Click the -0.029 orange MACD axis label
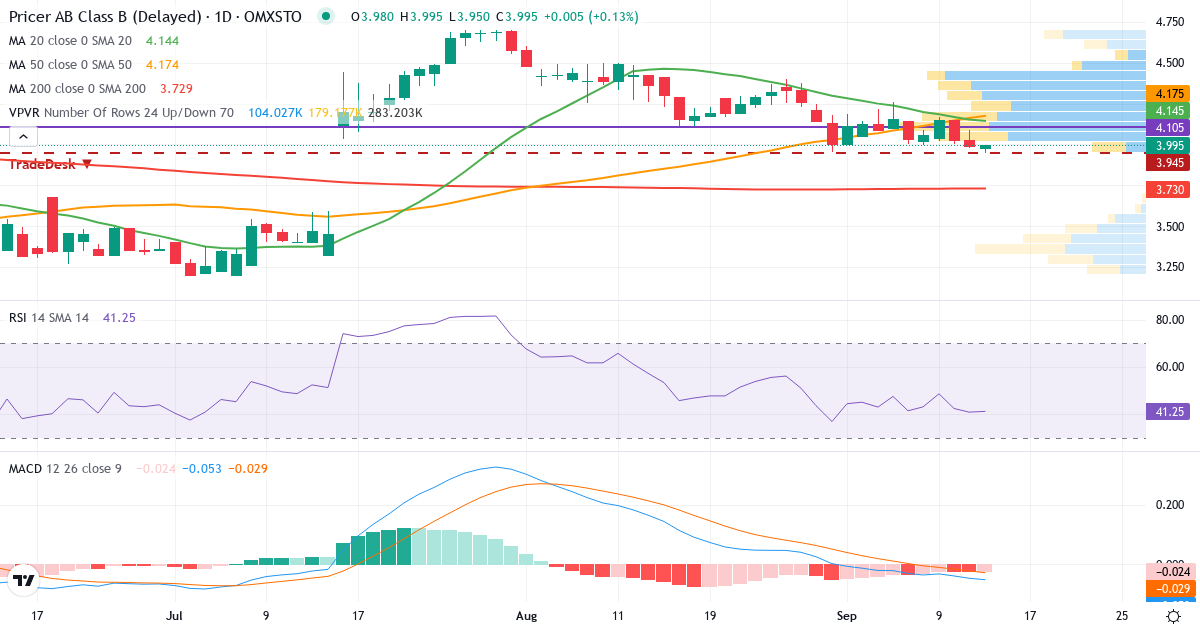This screenshot has width=1200, height=630. click(x=1170, y=589)
